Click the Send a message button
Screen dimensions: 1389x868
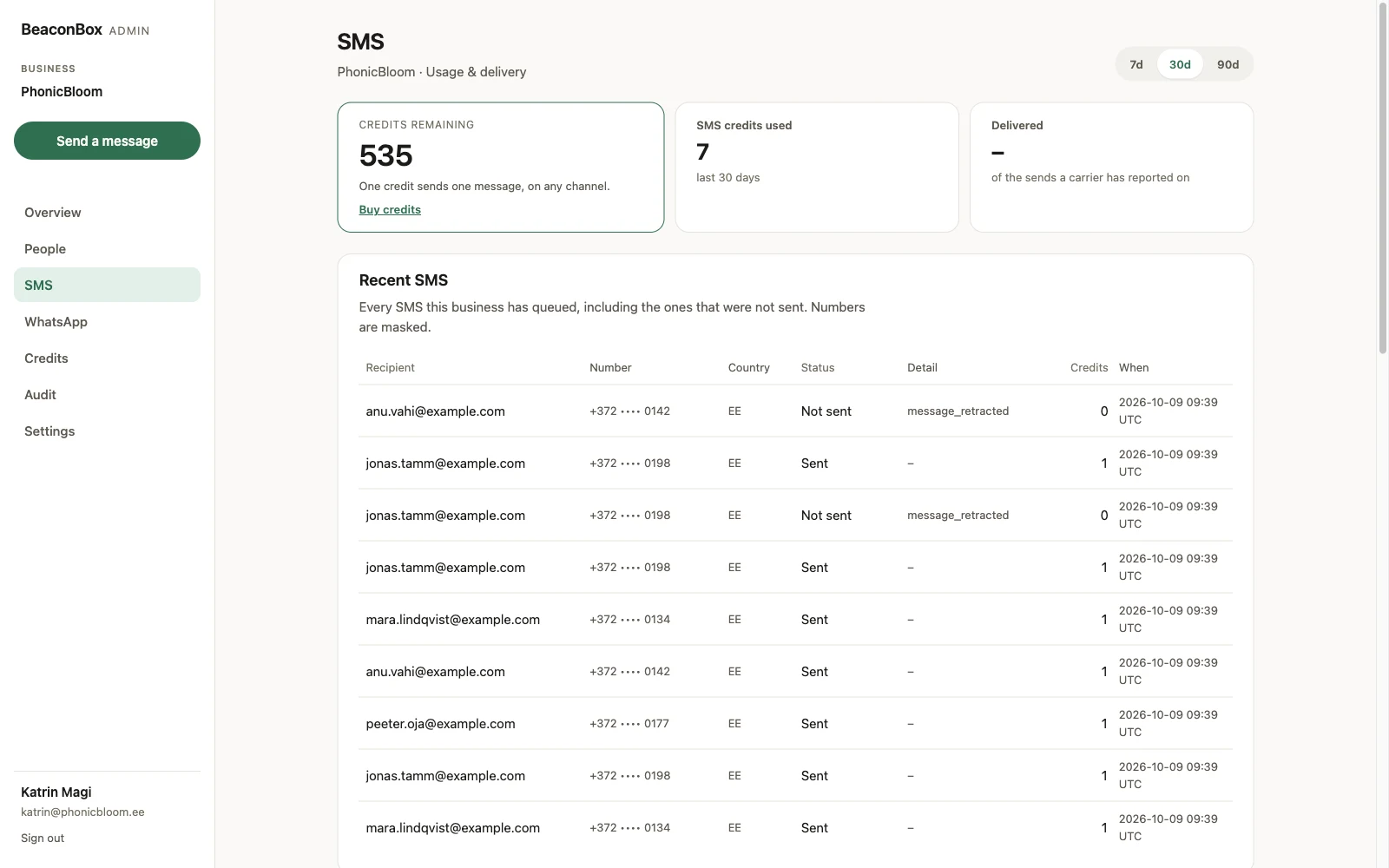(107, 141)
